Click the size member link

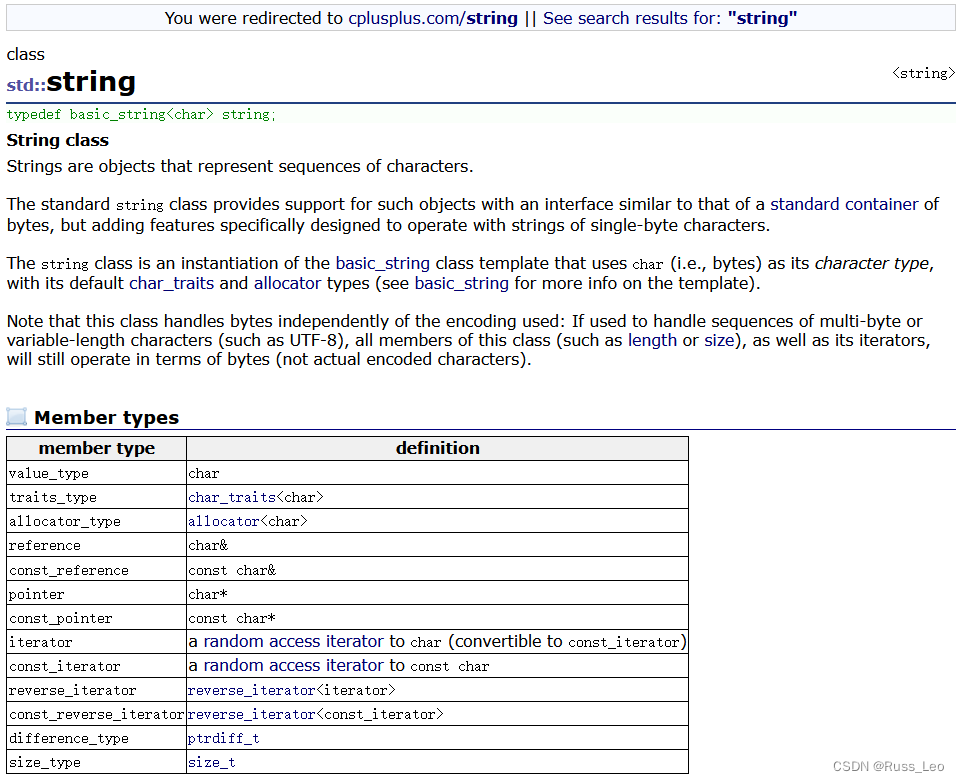click(x=717, y=341)
